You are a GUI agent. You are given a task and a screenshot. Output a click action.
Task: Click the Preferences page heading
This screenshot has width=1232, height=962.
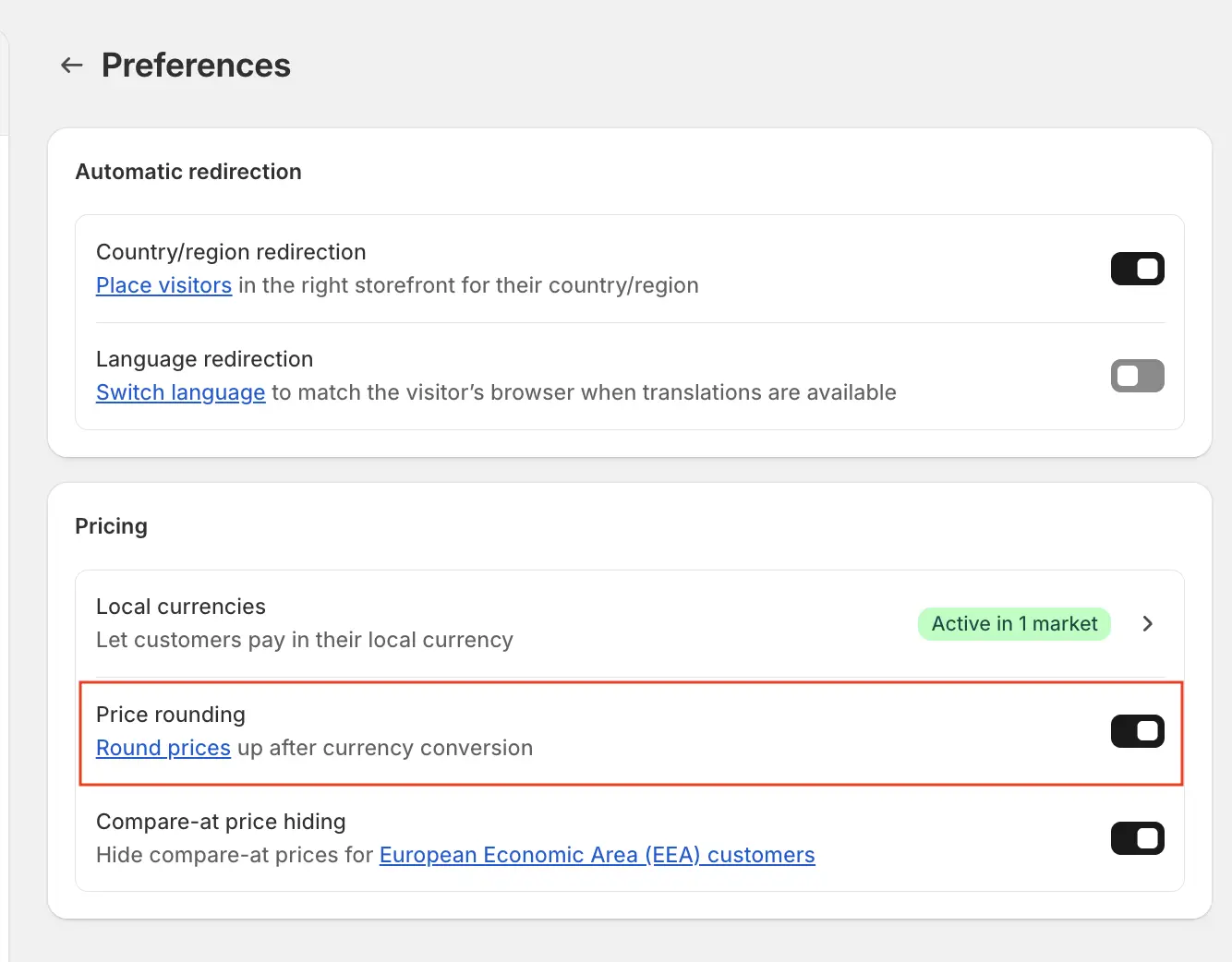click(196, 66)
